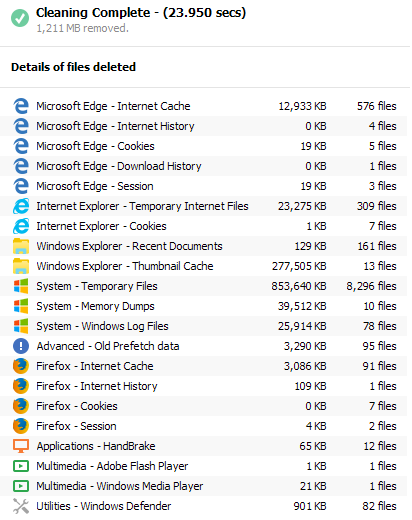
Task: Select the Microsoft Edge - Cookies row
Action: point(203,146)
